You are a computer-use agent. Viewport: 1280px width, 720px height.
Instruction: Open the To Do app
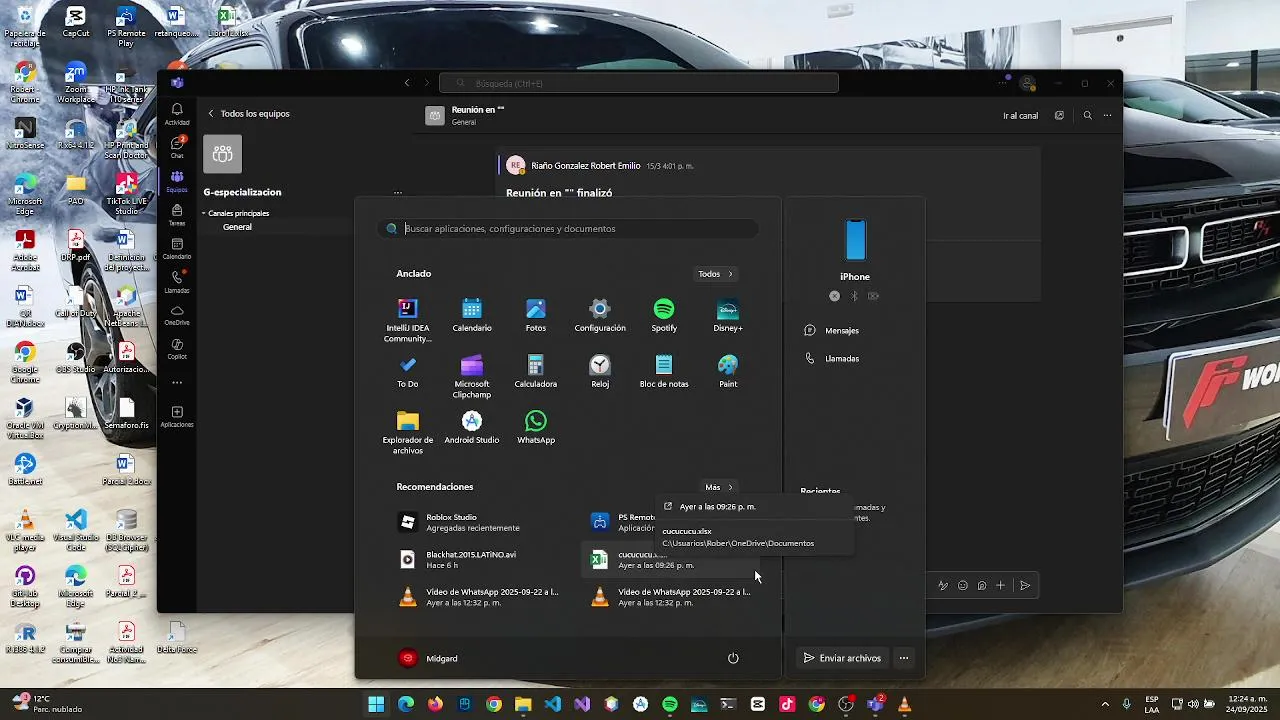[x=407, y=371]
